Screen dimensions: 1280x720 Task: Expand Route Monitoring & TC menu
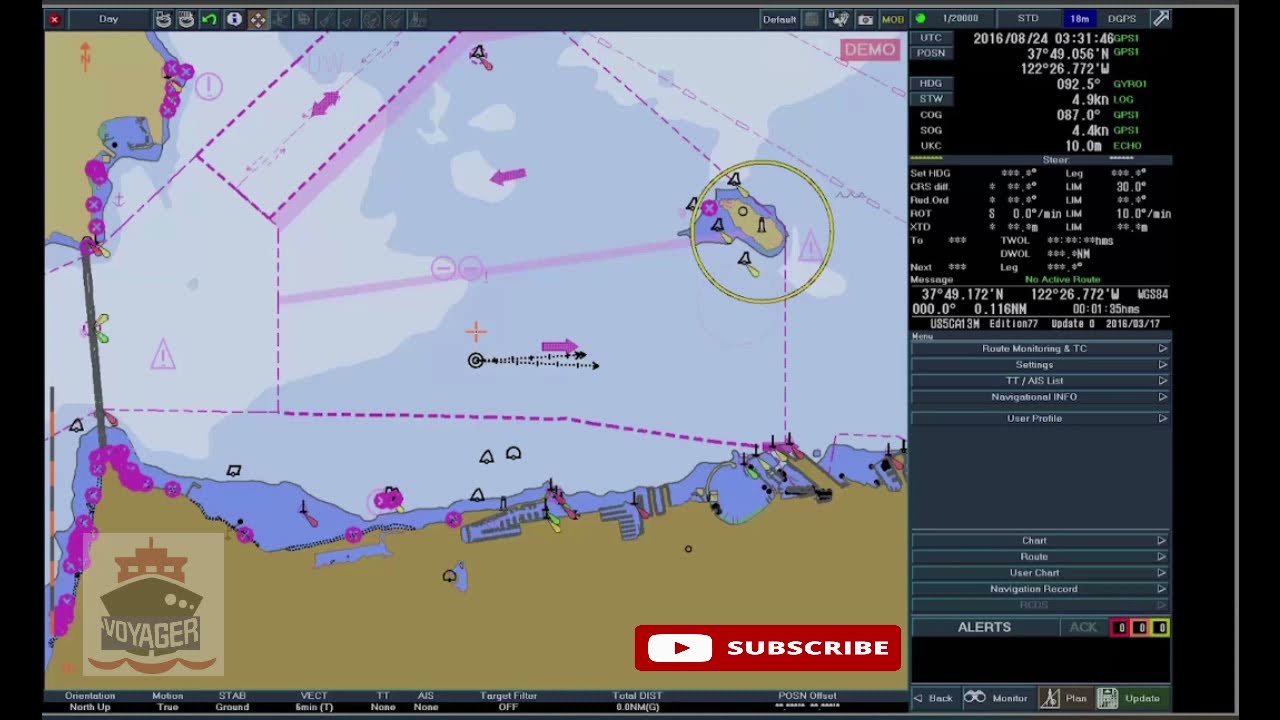tap(1040, 348)
